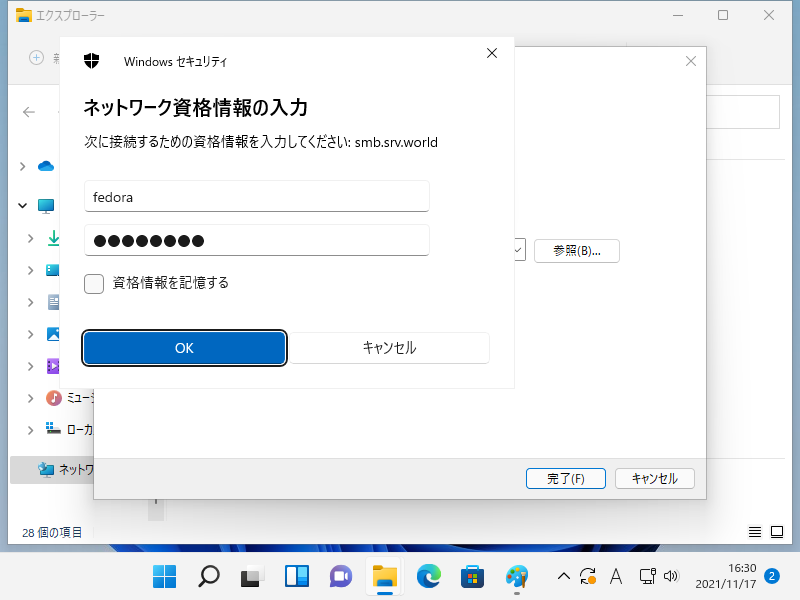Click the username field containing fedora
The height and width of the screenshot is (600, 800).
tap(257, 197)
